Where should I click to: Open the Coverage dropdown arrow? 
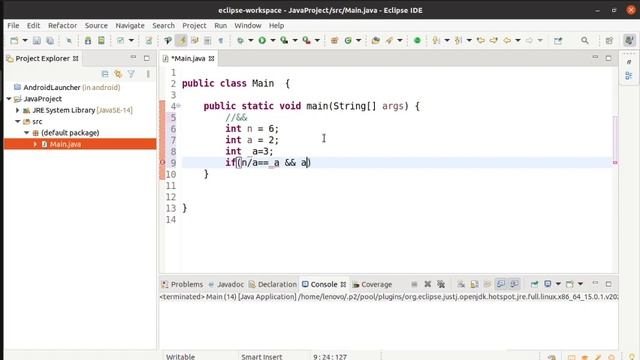pyautogui.click(x=295, y=40)
